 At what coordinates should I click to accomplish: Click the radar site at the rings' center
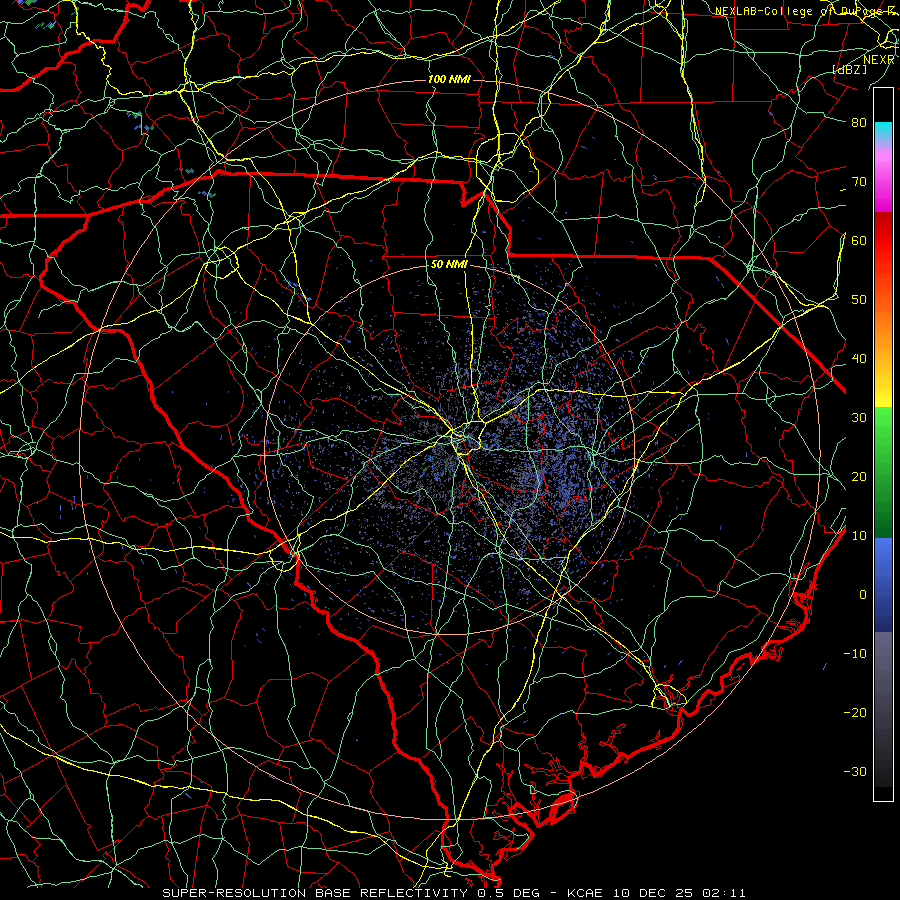[449, 449]
